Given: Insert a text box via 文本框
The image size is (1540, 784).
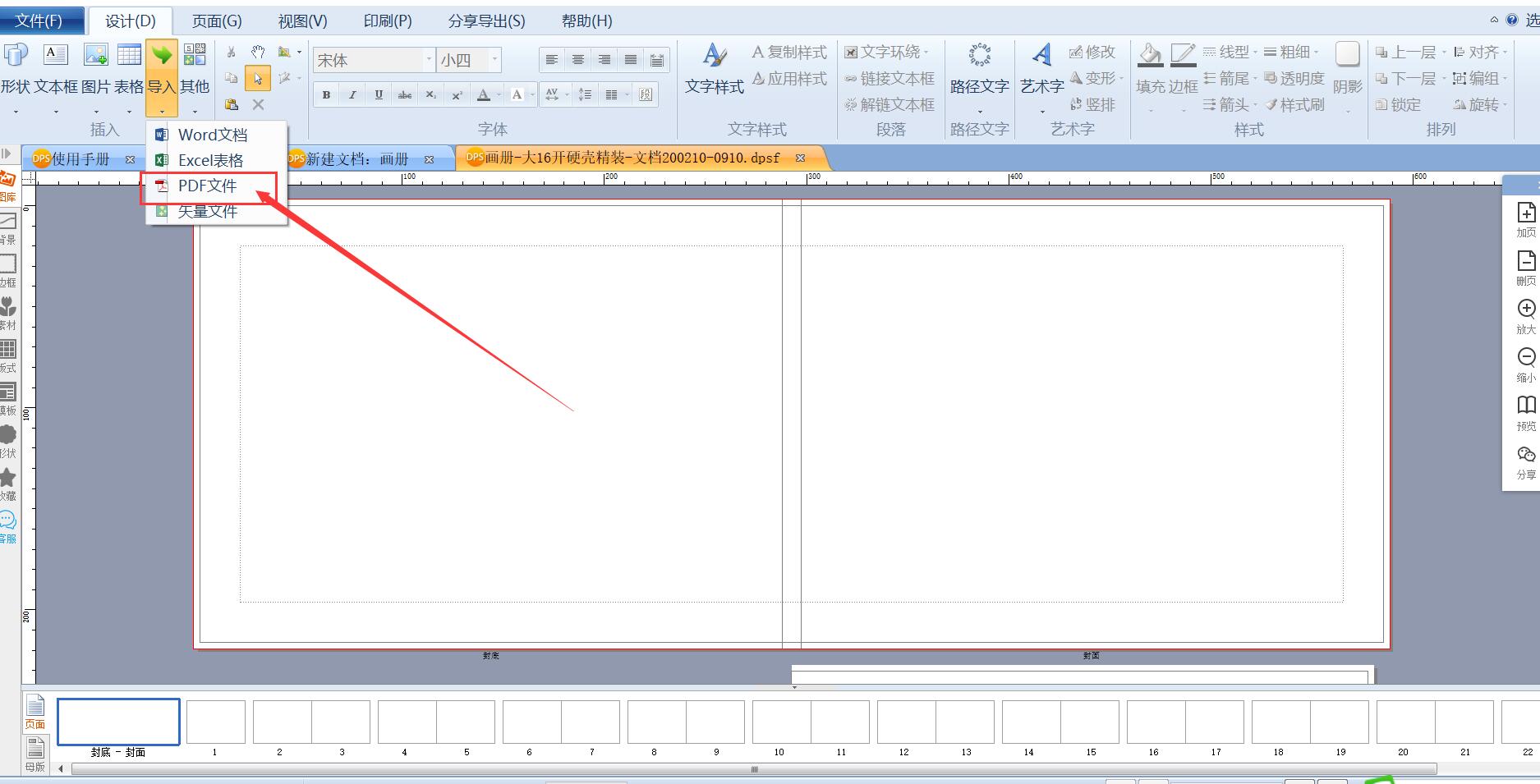Looking at the screenshot, I should [x=55, y=69].
